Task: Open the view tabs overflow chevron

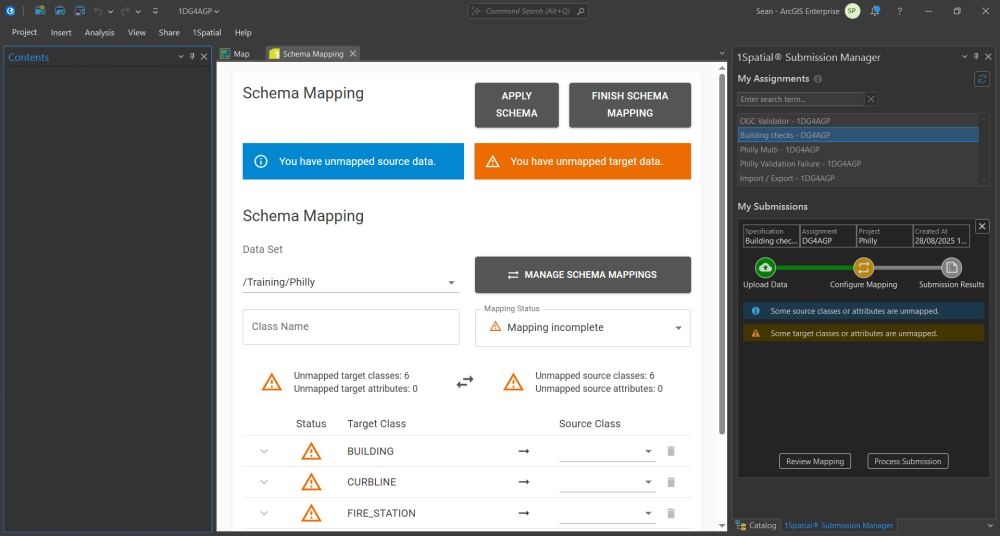Action: click(x=722, y=54)
